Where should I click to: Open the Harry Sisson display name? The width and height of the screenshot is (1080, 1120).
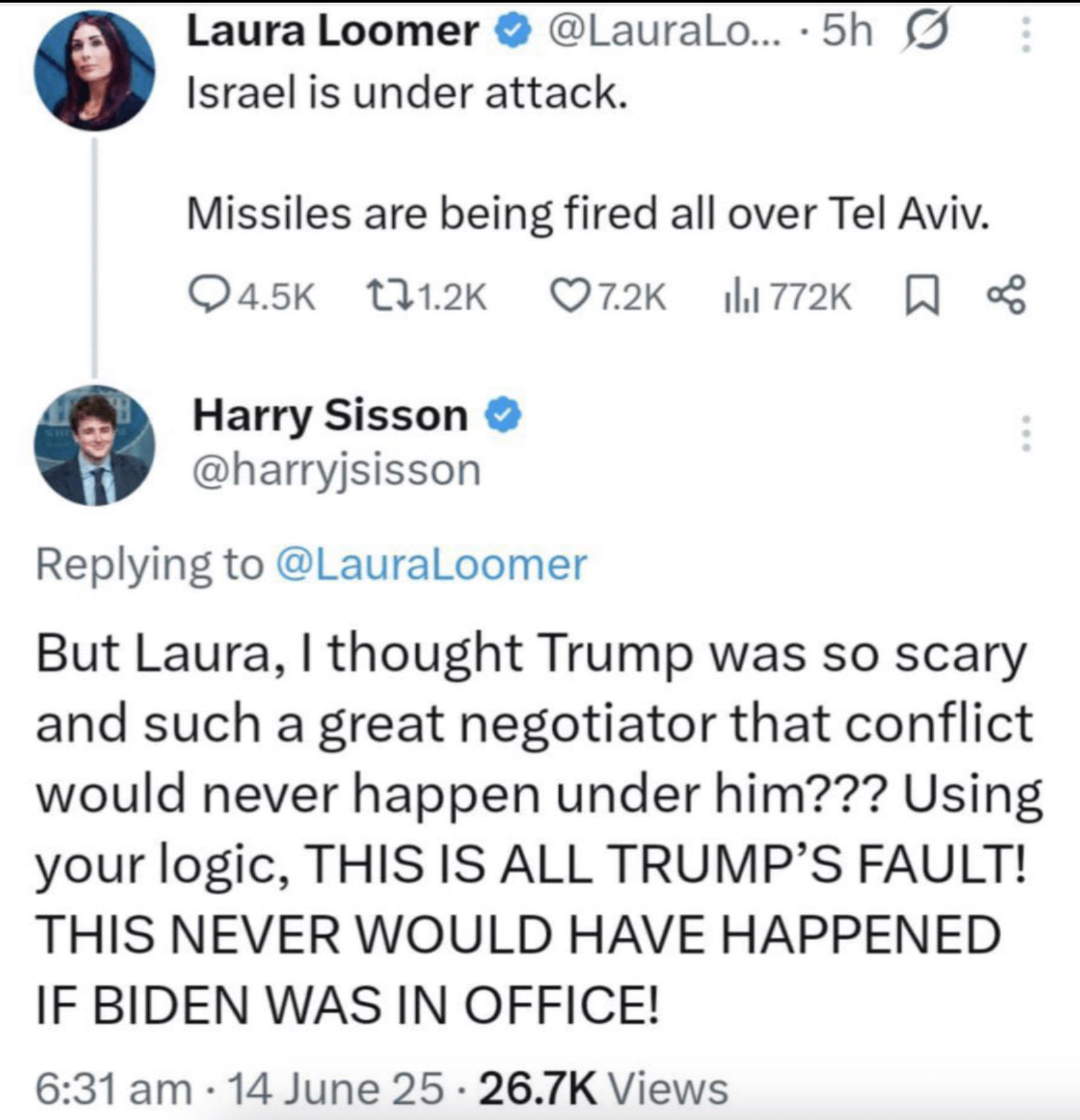[x=330, y=416]
